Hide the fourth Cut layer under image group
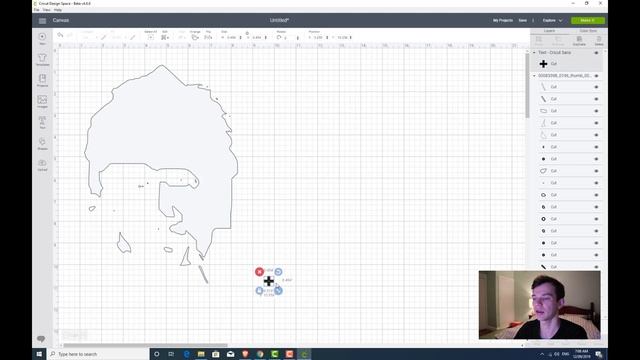This screenshot has width=640, height=360. click(596, 123)
